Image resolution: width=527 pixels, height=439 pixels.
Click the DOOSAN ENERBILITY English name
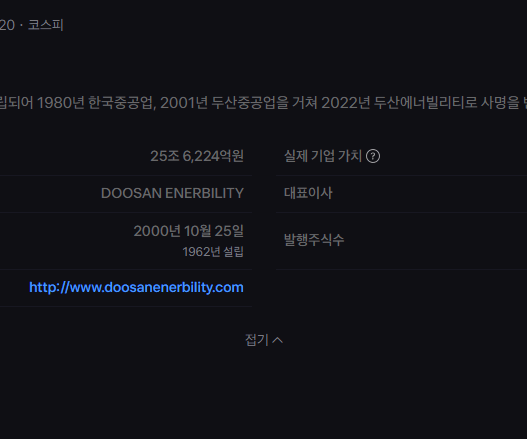172,193
